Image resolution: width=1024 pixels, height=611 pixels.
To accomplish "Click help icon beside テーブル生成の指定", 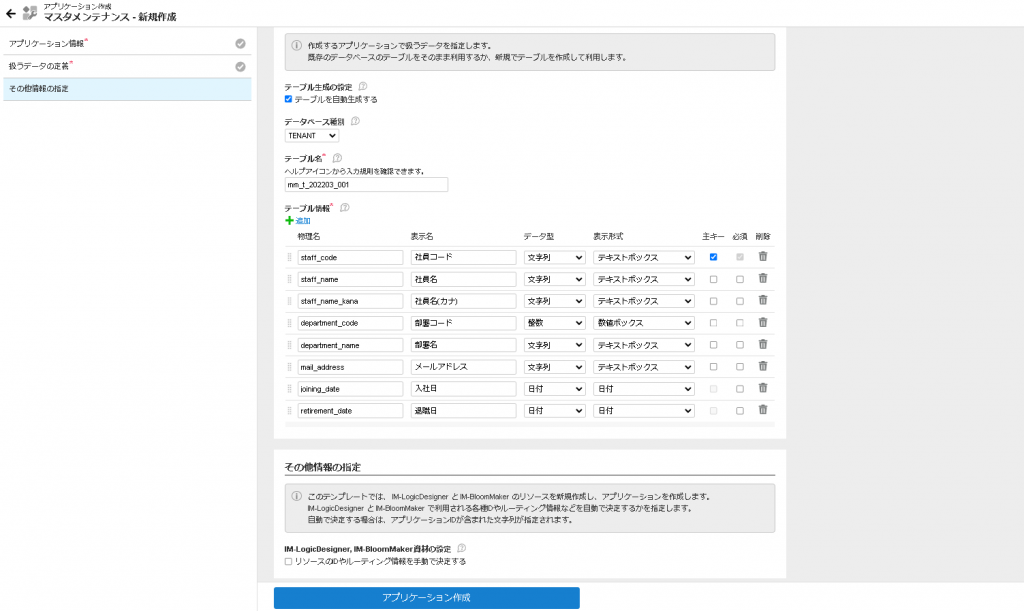I will pyautogui.click(x=363, y=86).
